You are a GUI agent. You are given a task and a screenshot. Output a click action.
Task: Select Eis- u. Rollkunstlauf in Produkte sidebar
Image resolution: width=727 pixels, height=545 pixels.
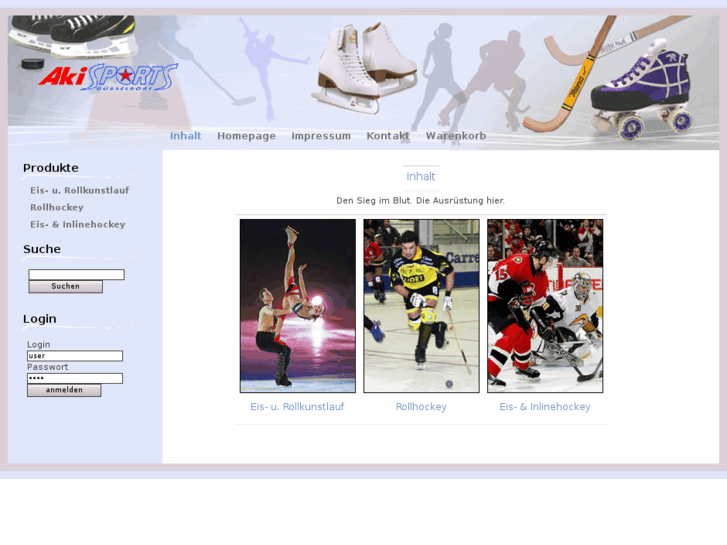(80, 190)
